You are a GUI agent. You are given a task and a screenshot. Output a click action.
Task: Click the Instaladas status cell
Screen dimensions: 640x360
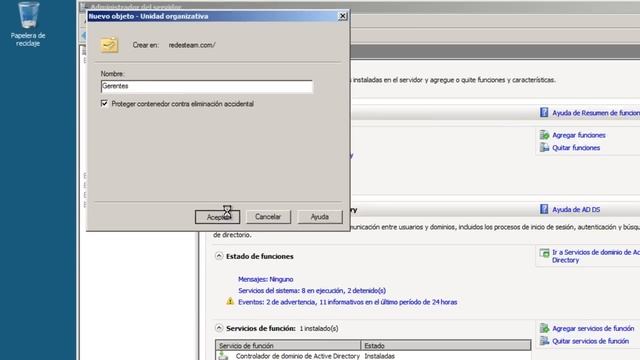point(380,356)
